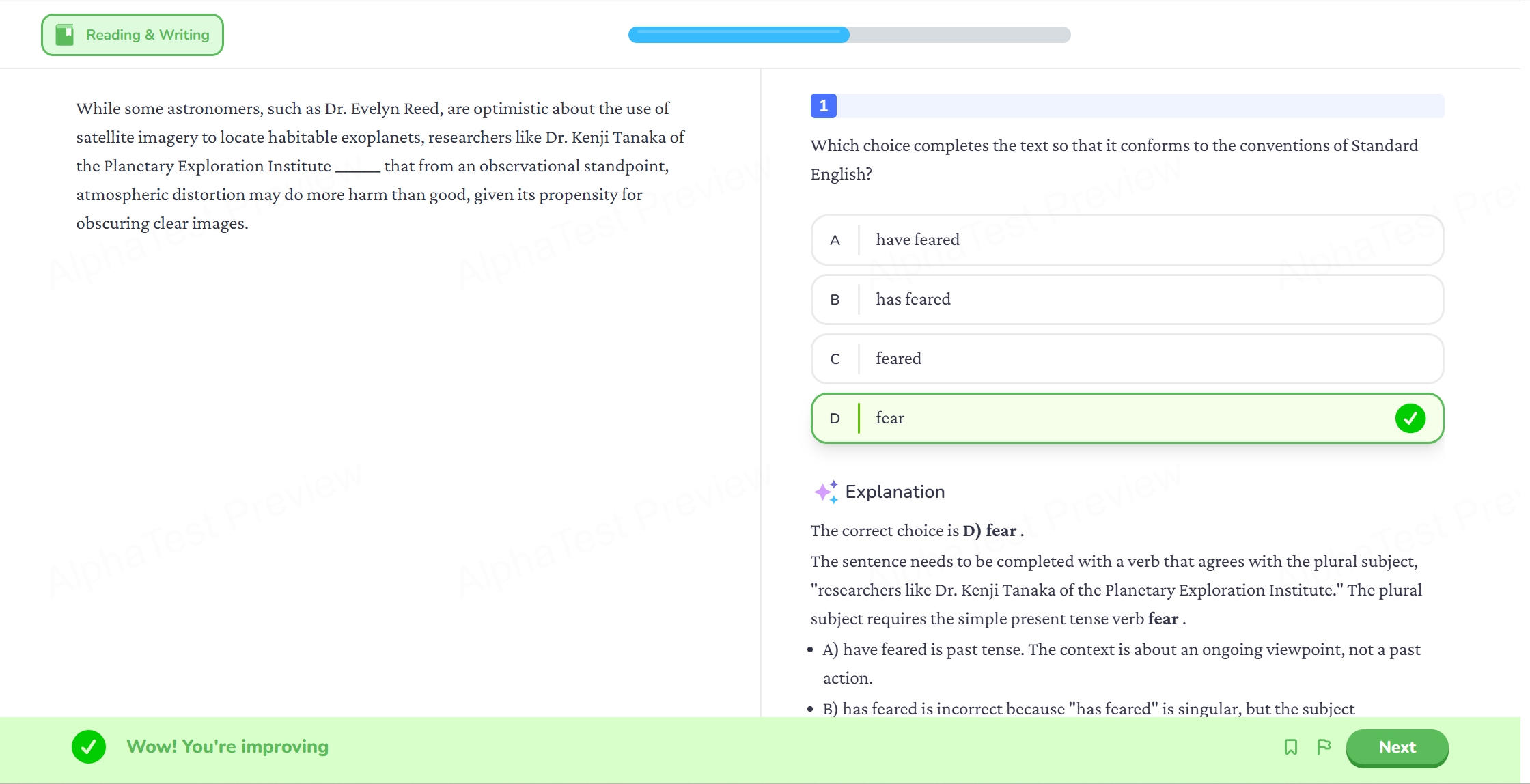Image resolution: width=1530 pixels, height=784 pixels.
Task: Click the "Wow! You're improving" message
Action: [227, 746]
